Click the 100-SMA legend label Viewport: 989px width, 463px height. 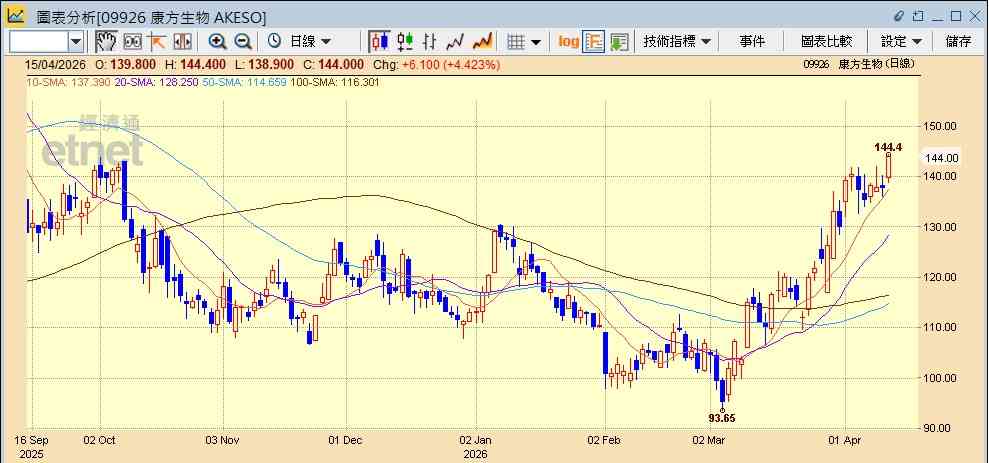pos(334,82)
